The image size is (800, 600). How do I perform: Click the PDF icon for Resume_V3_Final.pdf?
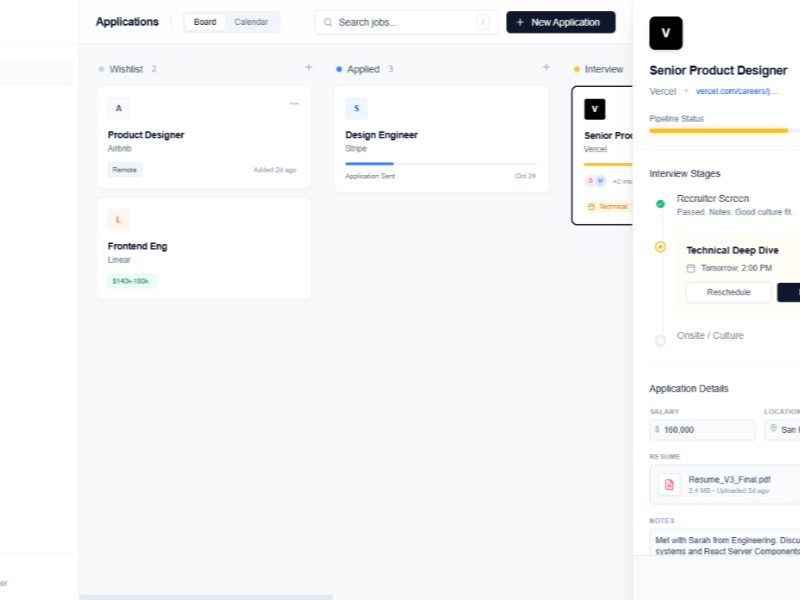tap(669, 484)
